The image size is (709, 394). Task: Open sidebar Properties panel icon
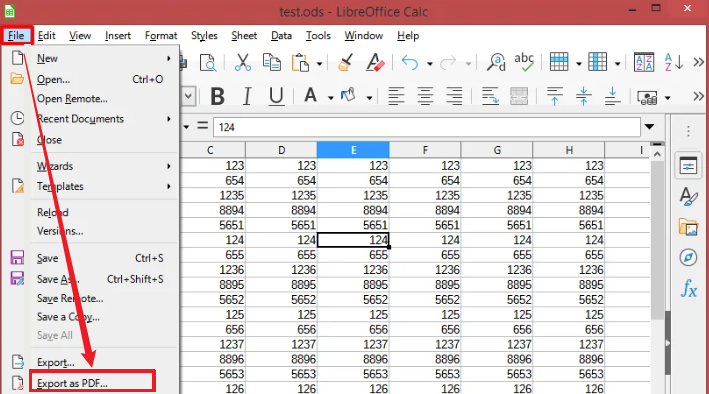pyautogui.click(x=688, y=166)
